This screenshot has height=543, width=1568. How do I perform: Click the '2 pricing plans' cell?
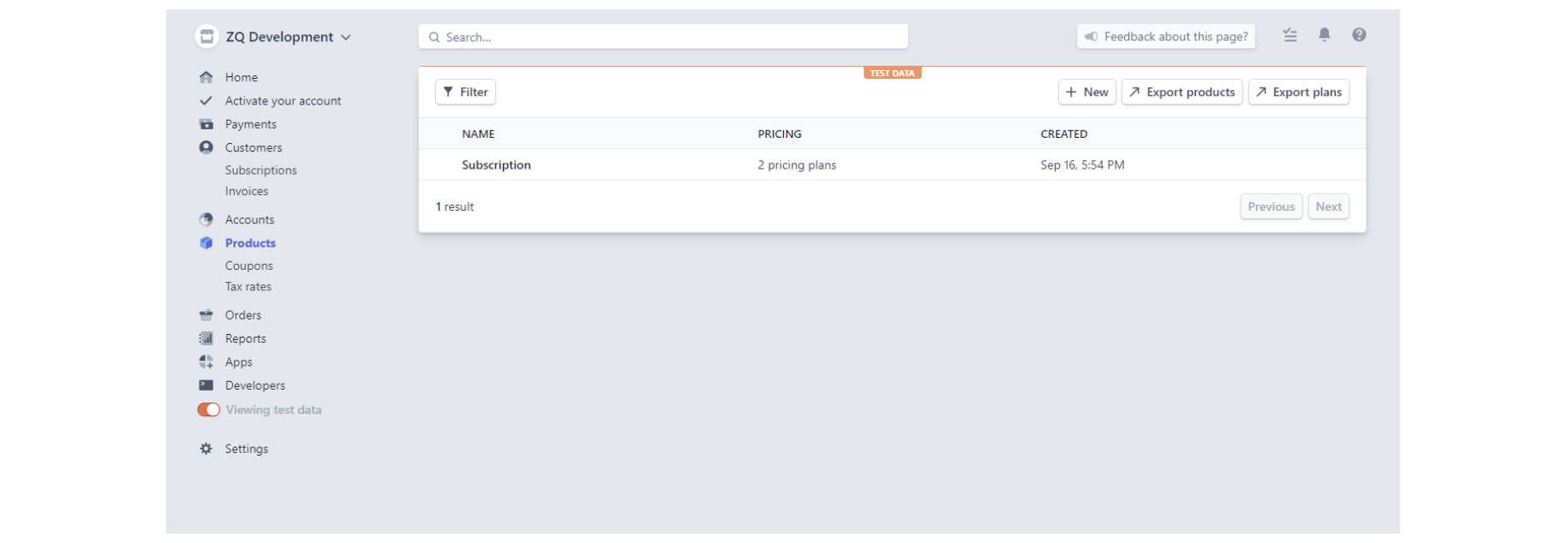pos(797,165)
